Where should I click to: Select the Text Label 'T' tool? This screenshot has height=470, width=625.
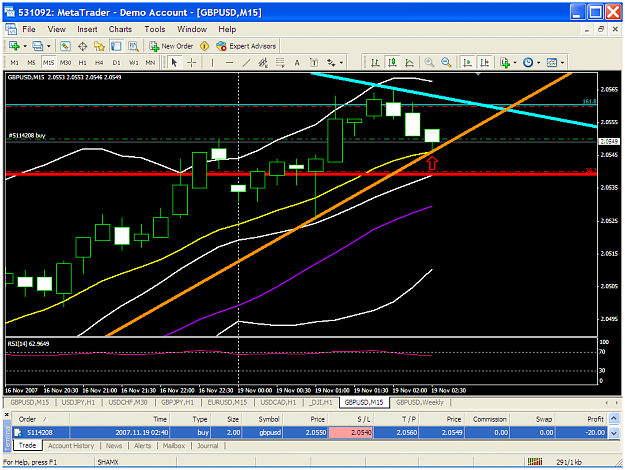click(x=314, y=63)
